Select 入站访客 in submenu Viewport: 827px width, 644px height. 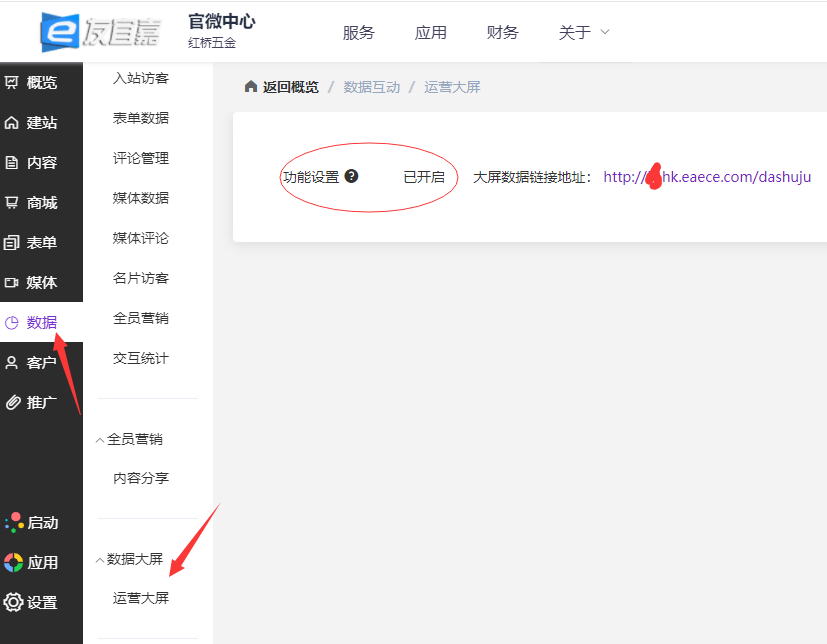140,78
